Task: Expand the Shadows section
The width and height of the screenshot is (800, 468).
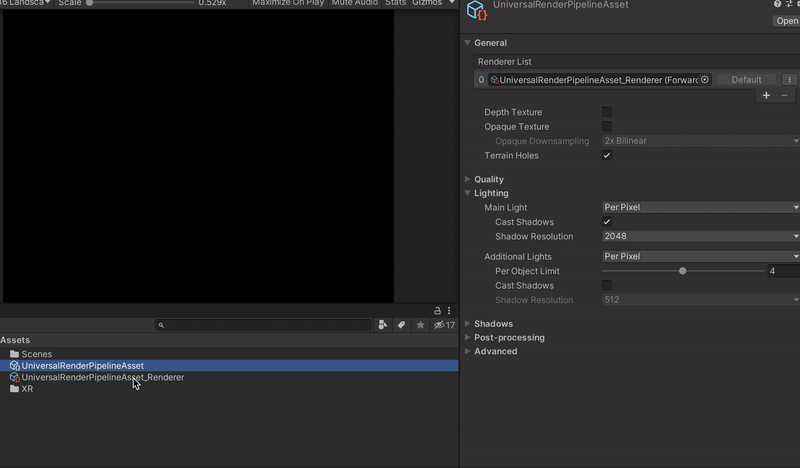Action: 467,324
